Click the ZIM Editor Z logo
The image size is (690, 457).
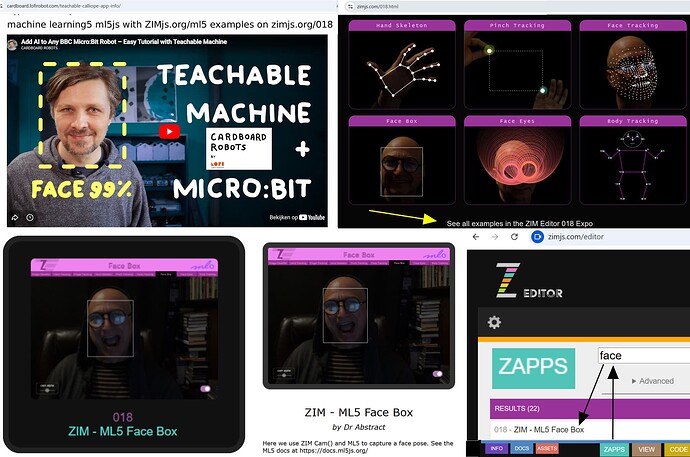pos(508,280)
